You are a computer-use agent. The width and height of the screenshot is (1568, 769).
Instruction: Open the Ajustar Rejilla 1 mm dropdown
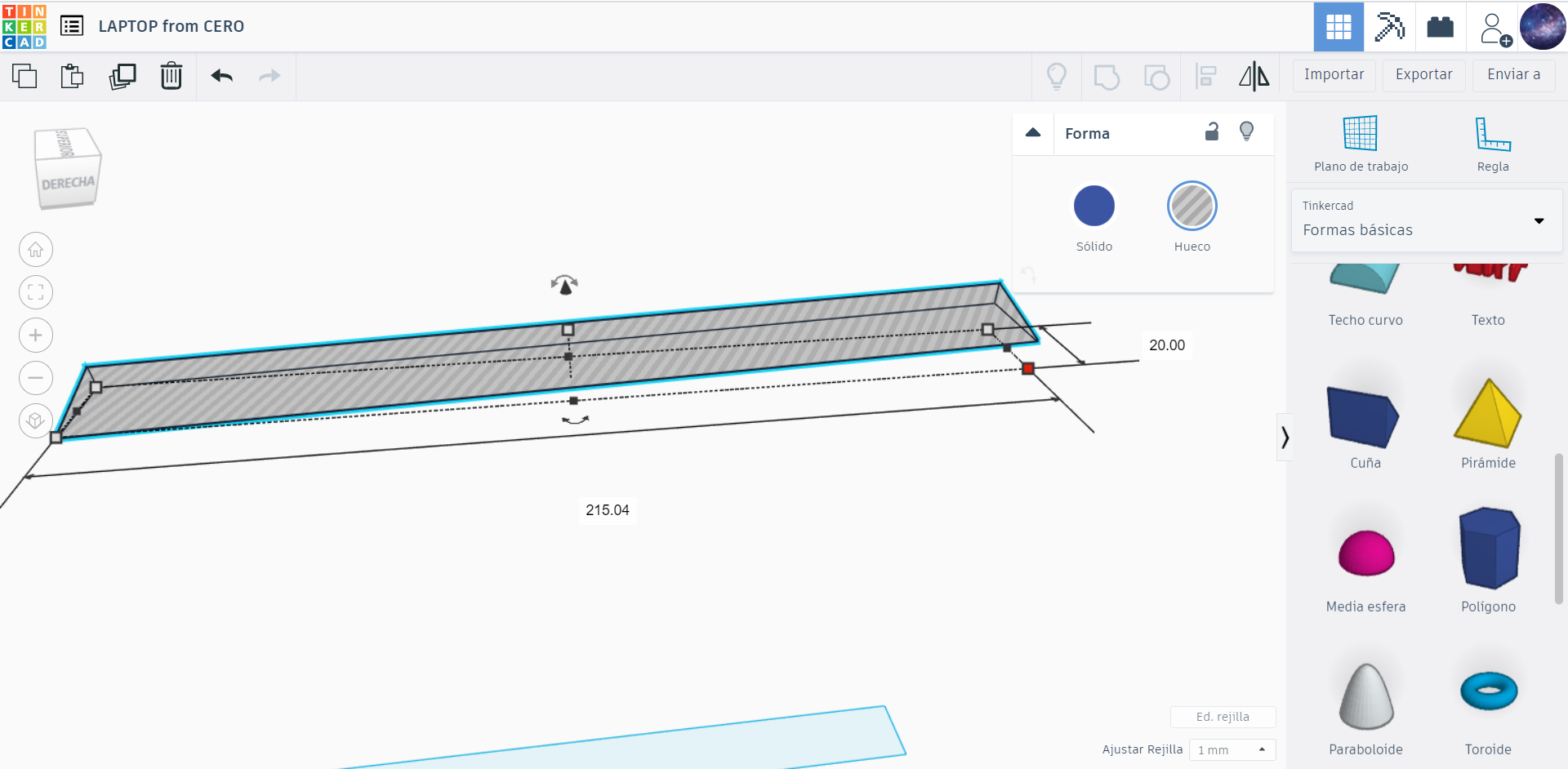click(x=1232, y=749)
